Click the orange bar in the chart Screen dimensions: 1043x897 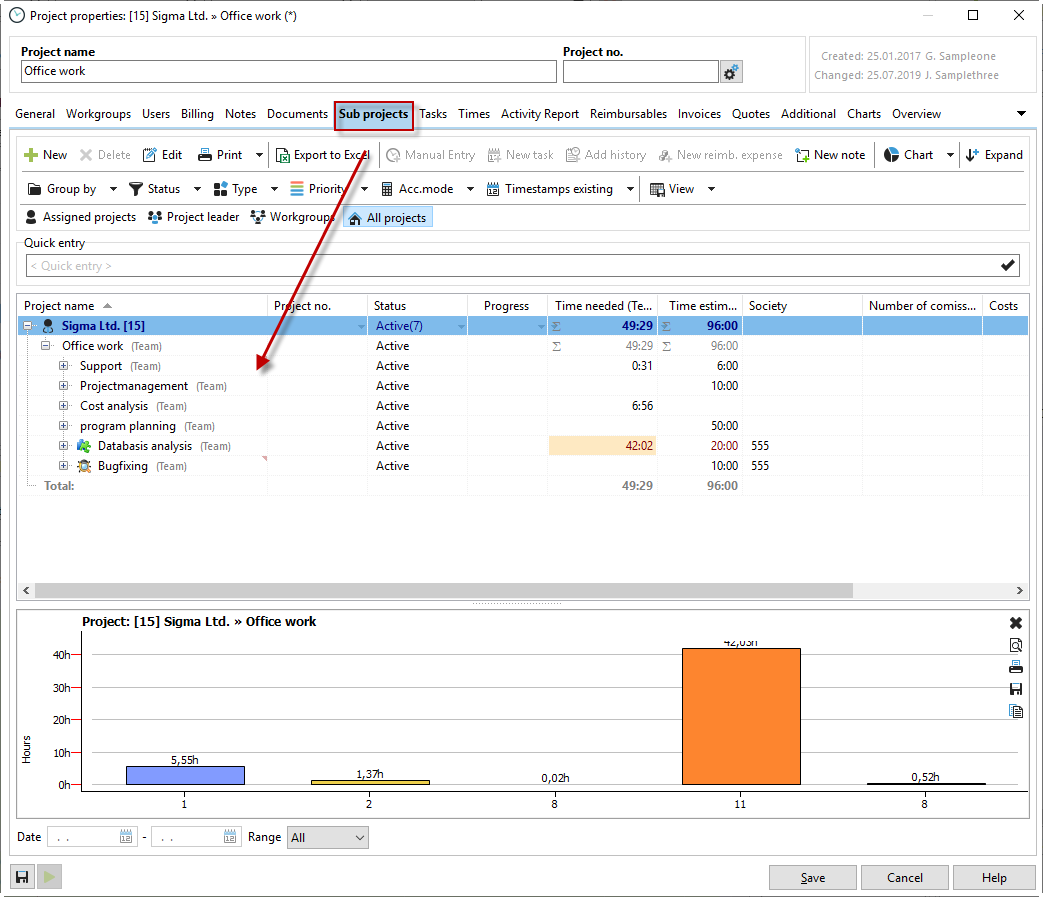coord(741,716)
